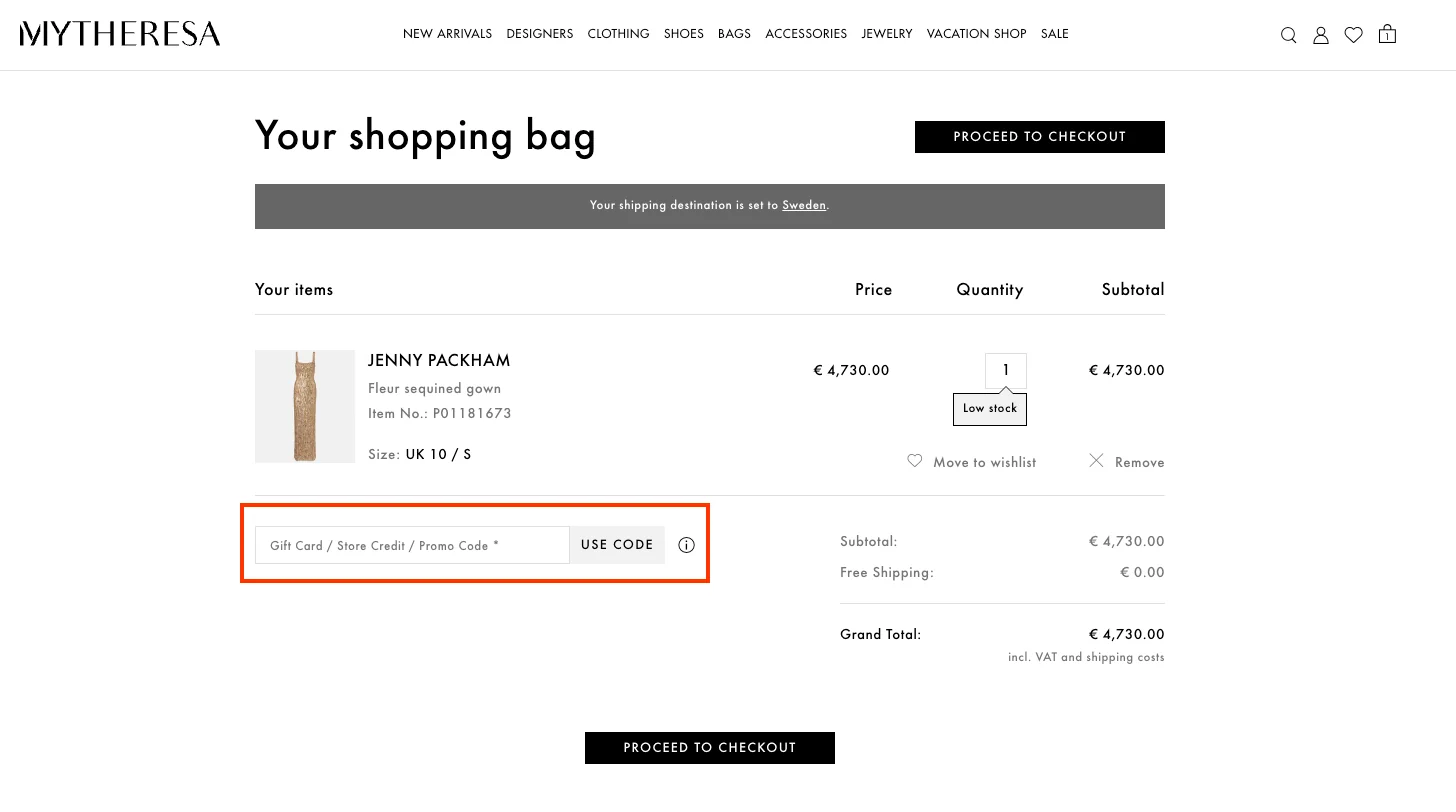The image size is (1456, 812).
Task: Click the Your shopping bag heading
Action: 425,136
